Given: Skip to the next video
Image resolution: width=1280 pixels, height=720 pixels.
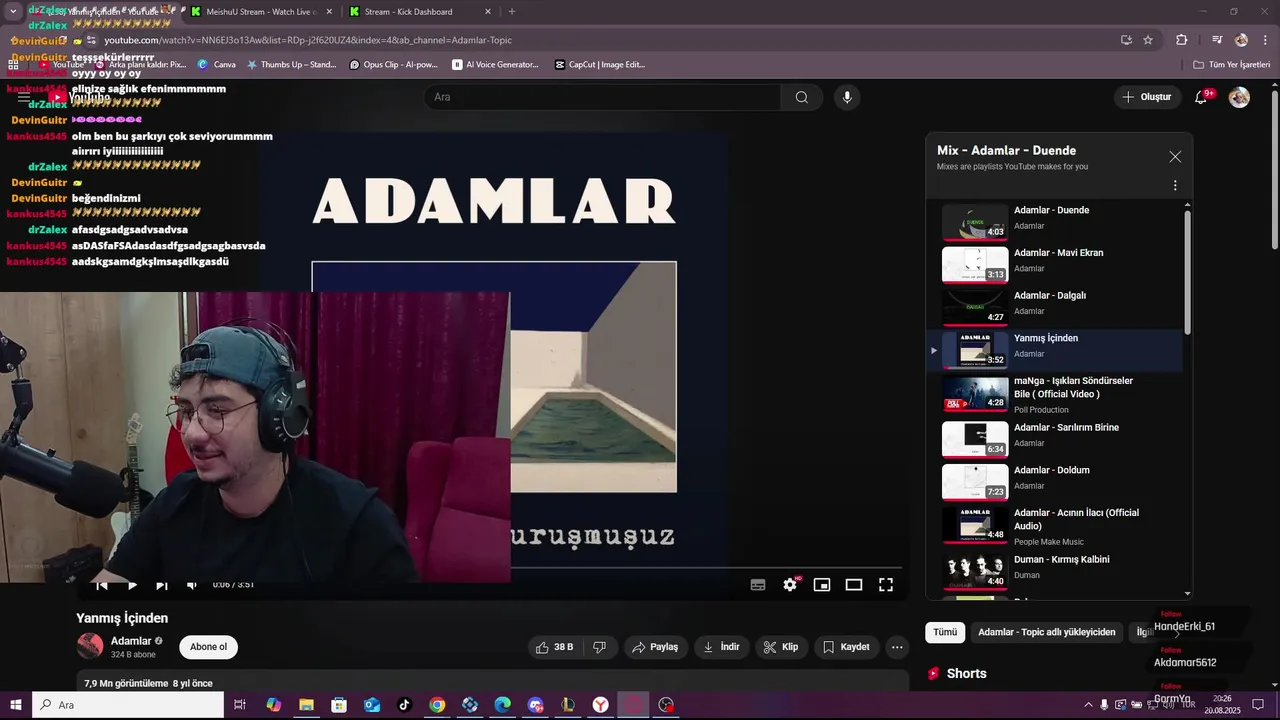Looking at the screenshot, I should (x=162, y=585).
